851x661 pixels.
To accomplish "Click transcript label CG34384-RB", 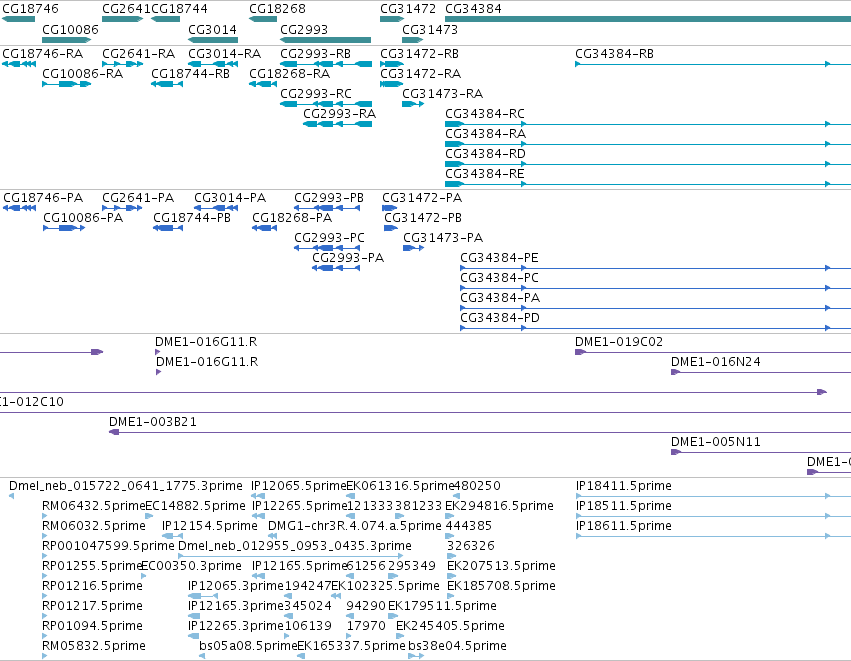I will pos(614,54).
